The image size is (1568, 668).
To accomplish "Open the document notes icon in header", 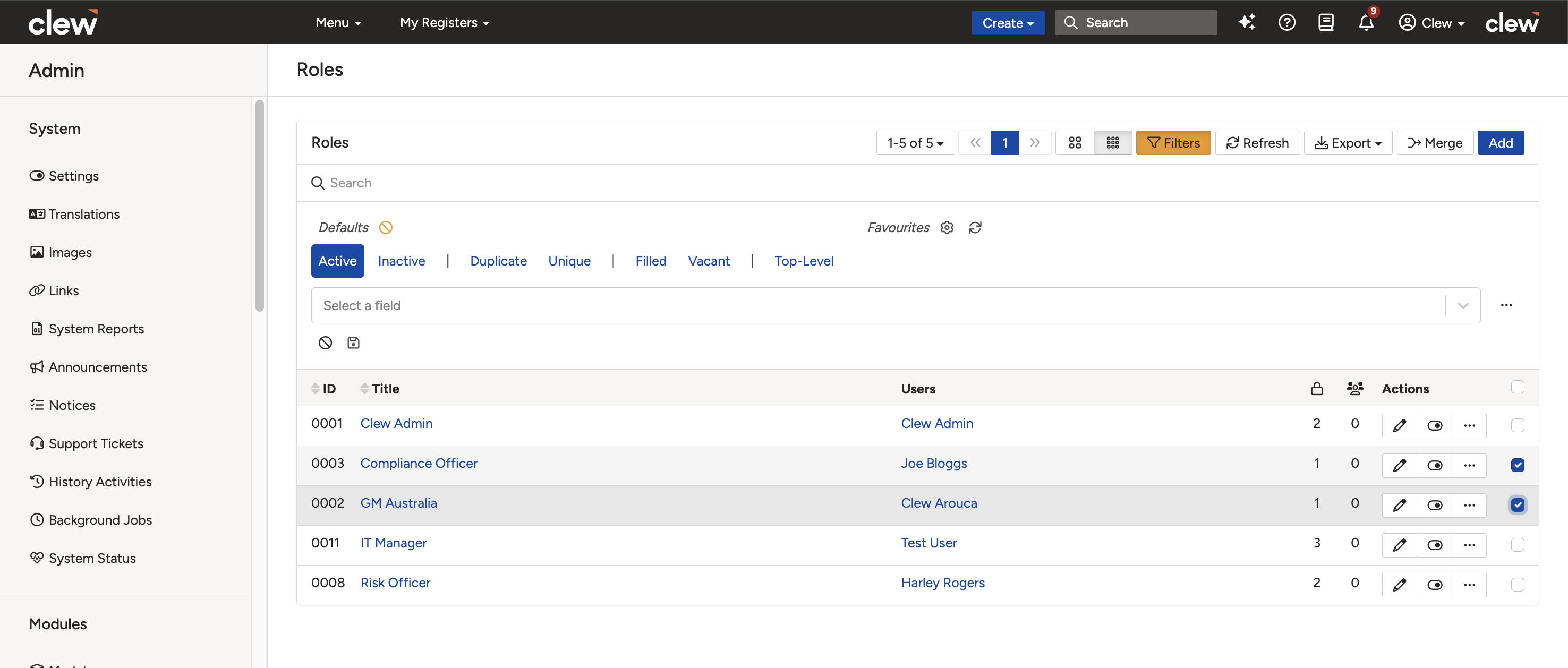I will pyautogui.click(x=1326, y=22).
